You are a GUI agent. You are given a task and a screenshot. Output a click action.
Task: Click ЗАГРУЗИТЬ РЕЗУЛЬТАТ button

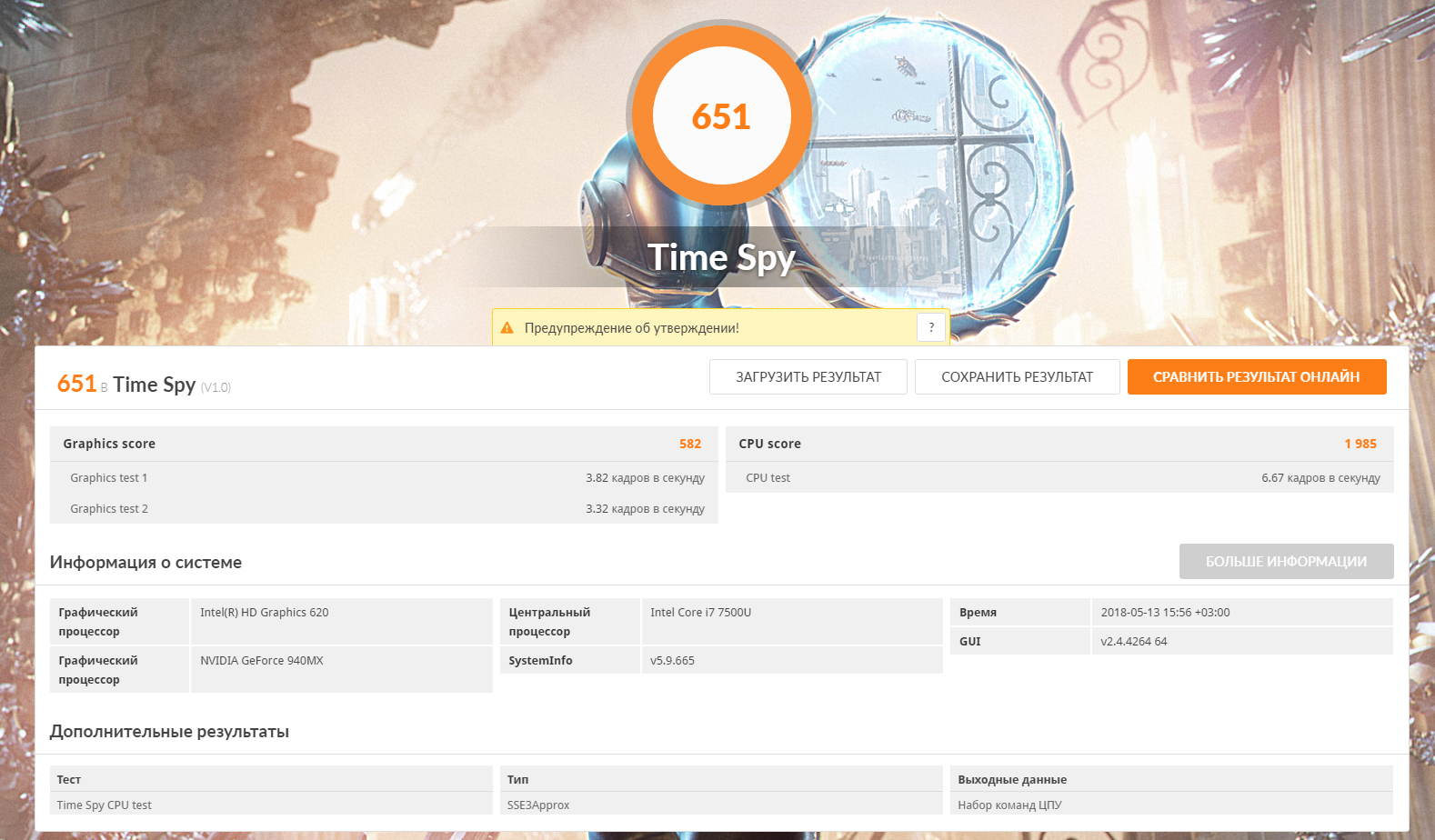click(x=808, y=377)
